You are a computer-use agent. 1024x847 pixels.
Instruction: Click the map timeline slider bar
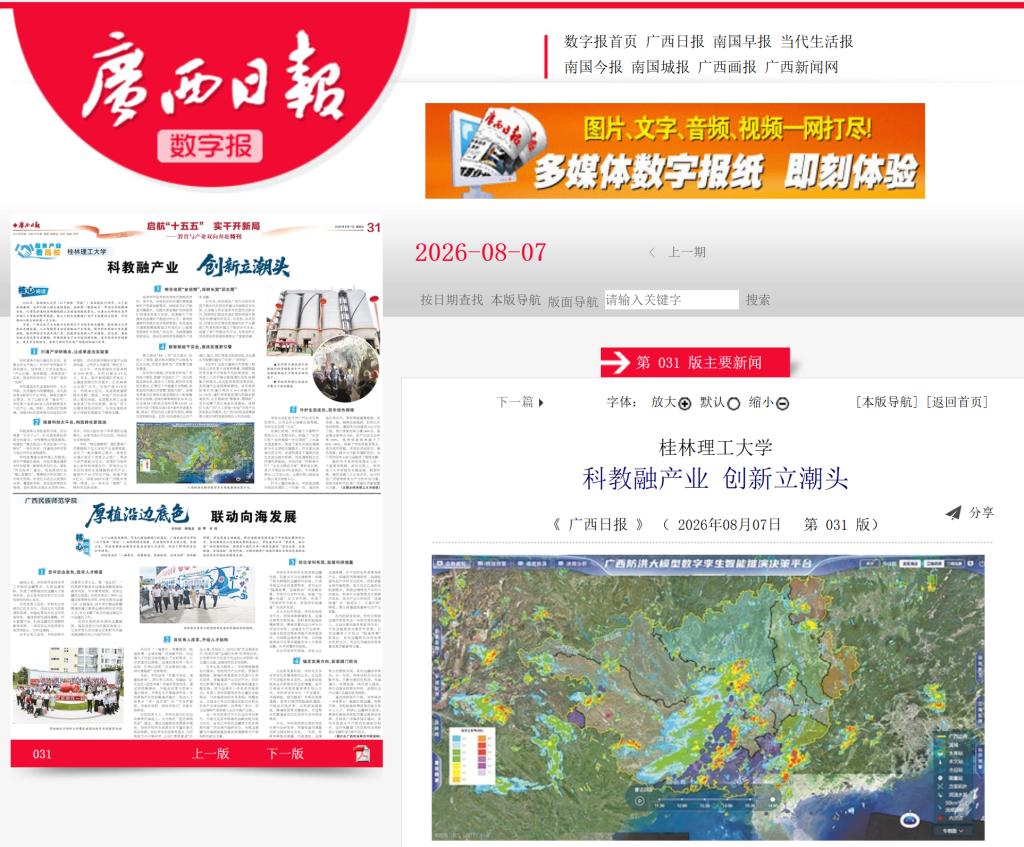click(x=714, y=799)
